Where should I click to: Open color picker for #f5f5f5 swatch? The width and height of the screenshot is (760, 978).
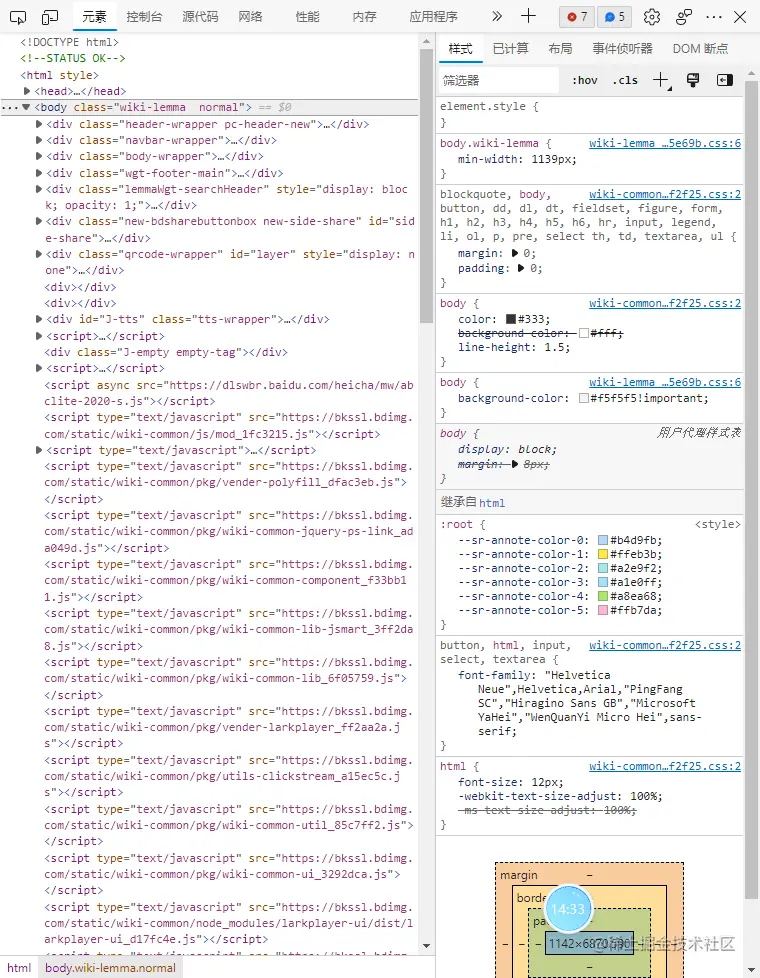[x=583, y=398]
